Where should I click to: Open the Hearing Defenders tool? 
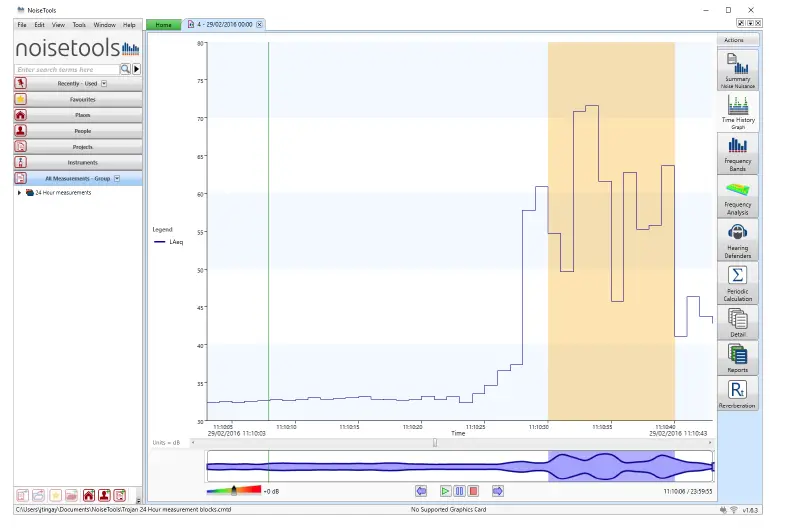pyautogui.click(x=738, y=241)
